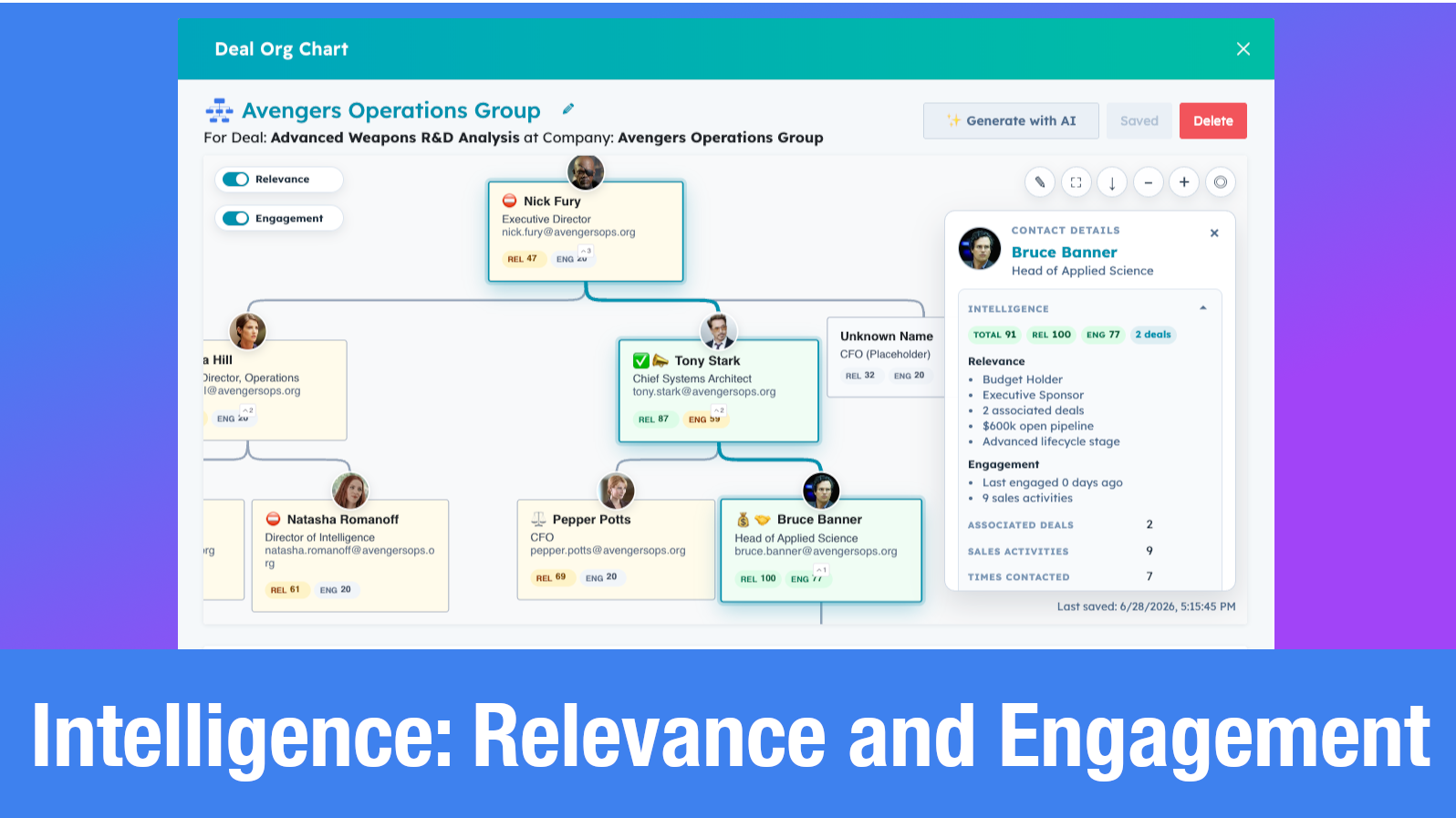This screenshot has height=818, width=1456.
Task: Close the Deal Org Chart dialog
Action: [1243, 49]
